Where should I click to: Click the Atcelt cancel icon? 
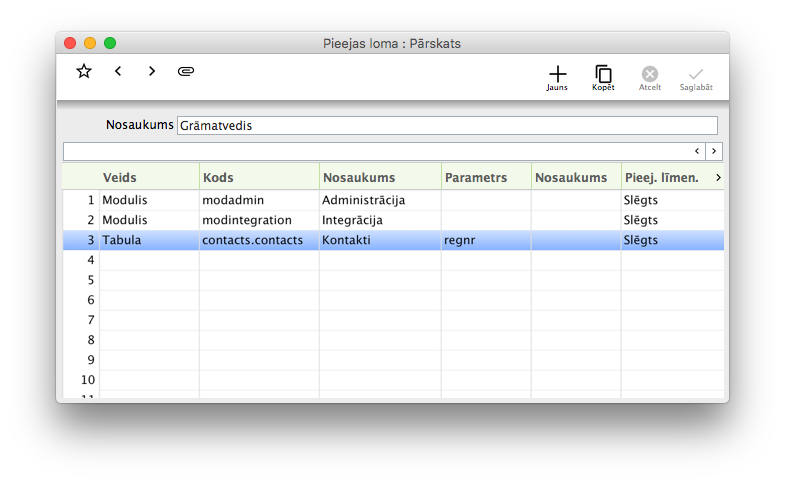click(x=650, y=75)
